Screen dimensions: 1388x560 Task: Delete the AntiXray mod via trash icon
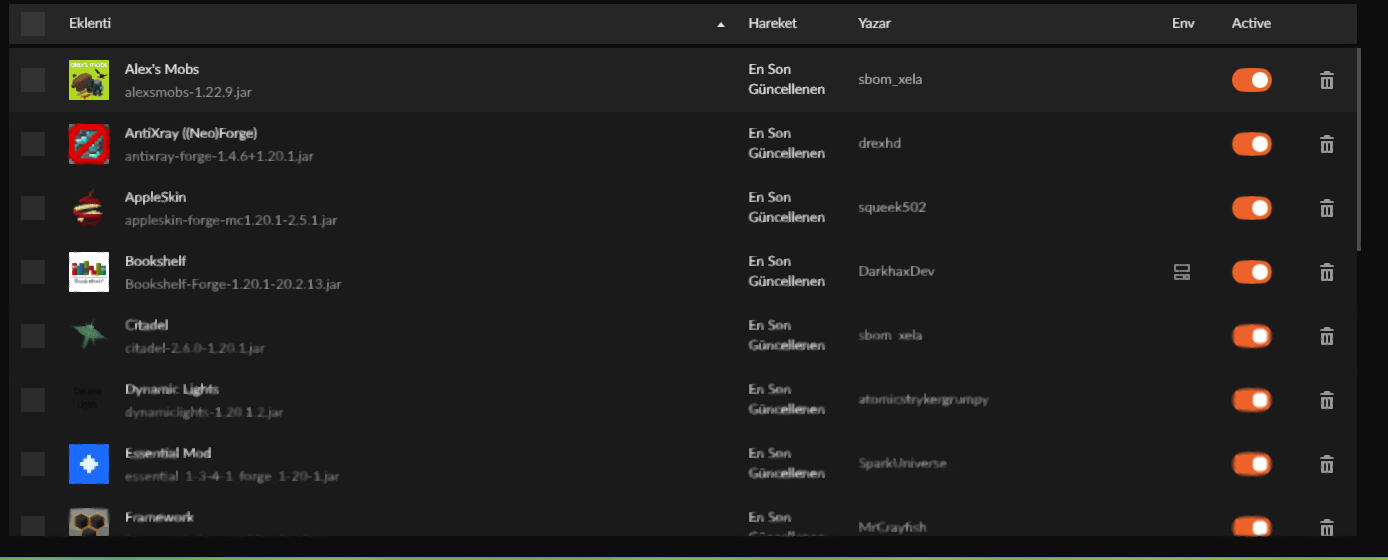1327,144
